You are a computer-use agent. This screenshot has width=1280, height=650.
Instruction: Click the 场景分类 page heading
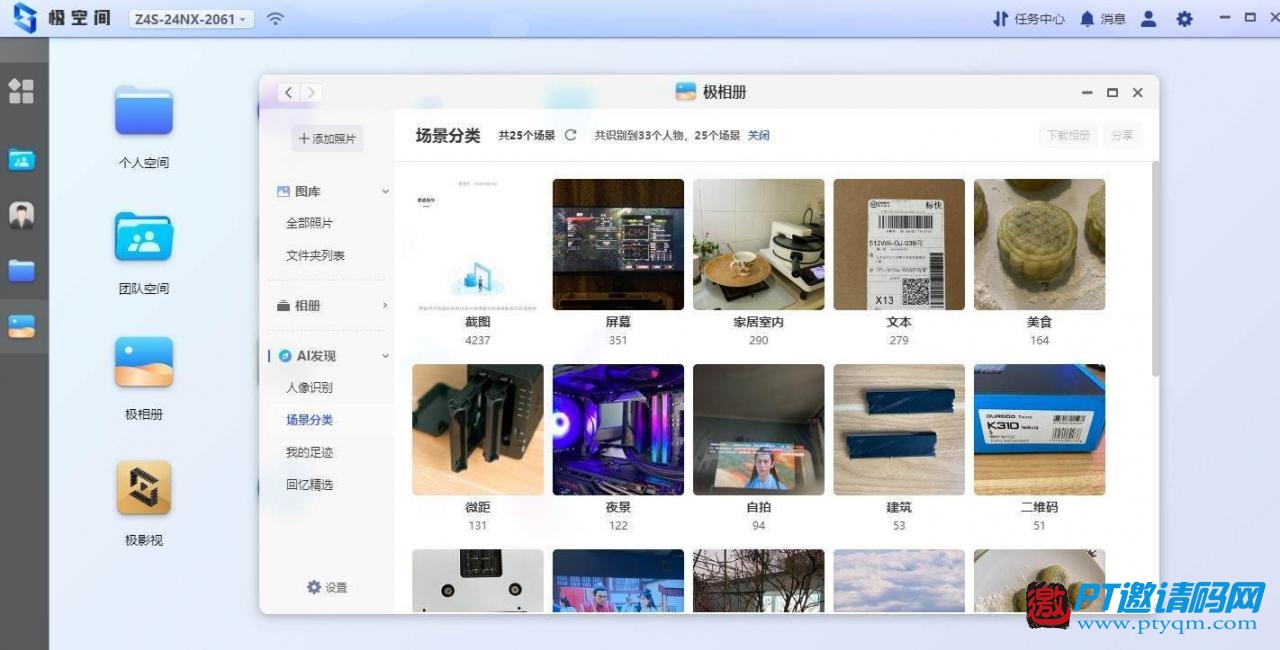pos(448,135)
